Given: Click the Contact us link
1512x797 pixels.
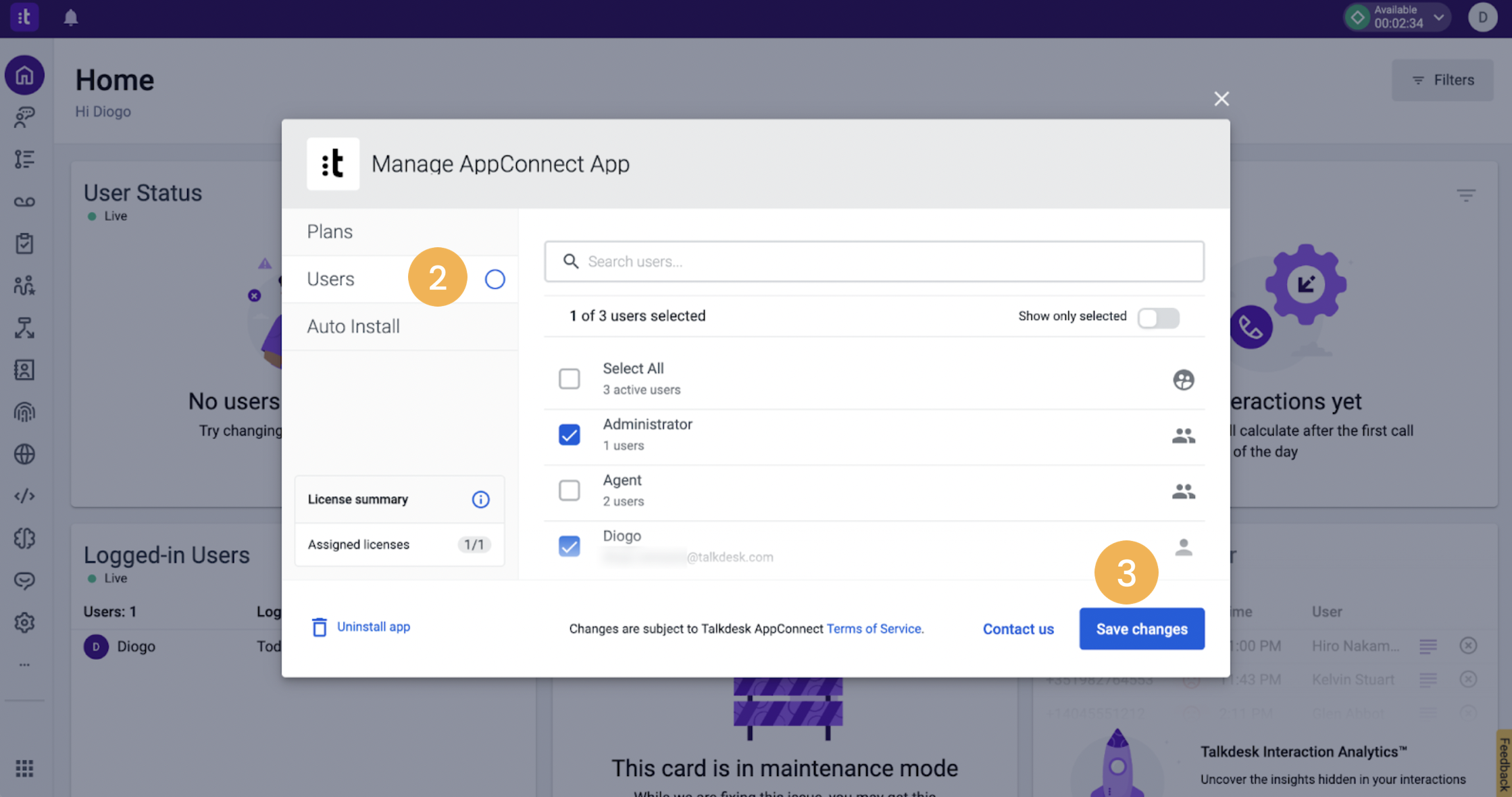Looking at the screenshot, I should pyautogui.click(x=1018, y=629).
